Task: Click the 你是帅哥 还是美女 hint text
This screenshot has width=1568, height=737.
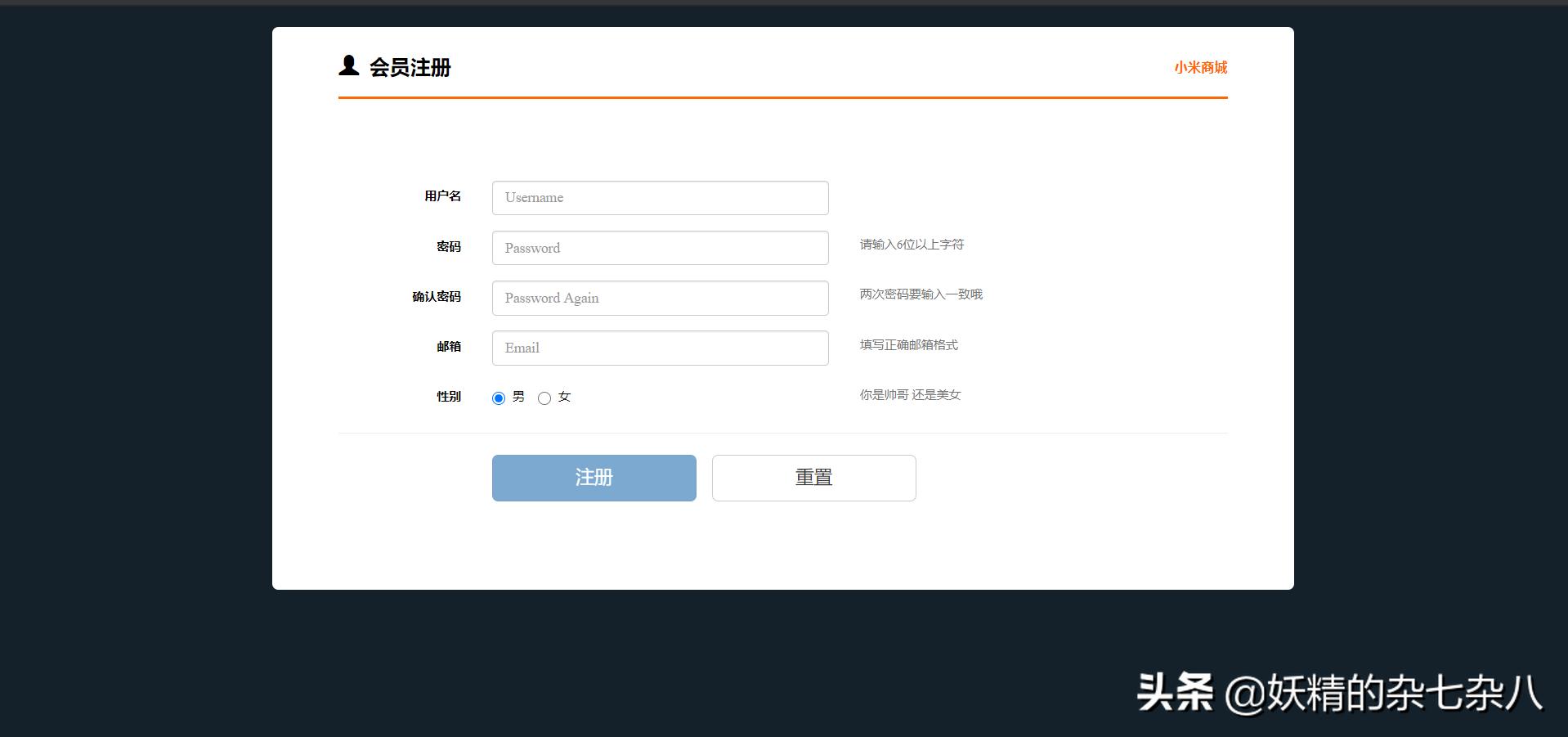Action: [x=911, y=394]
